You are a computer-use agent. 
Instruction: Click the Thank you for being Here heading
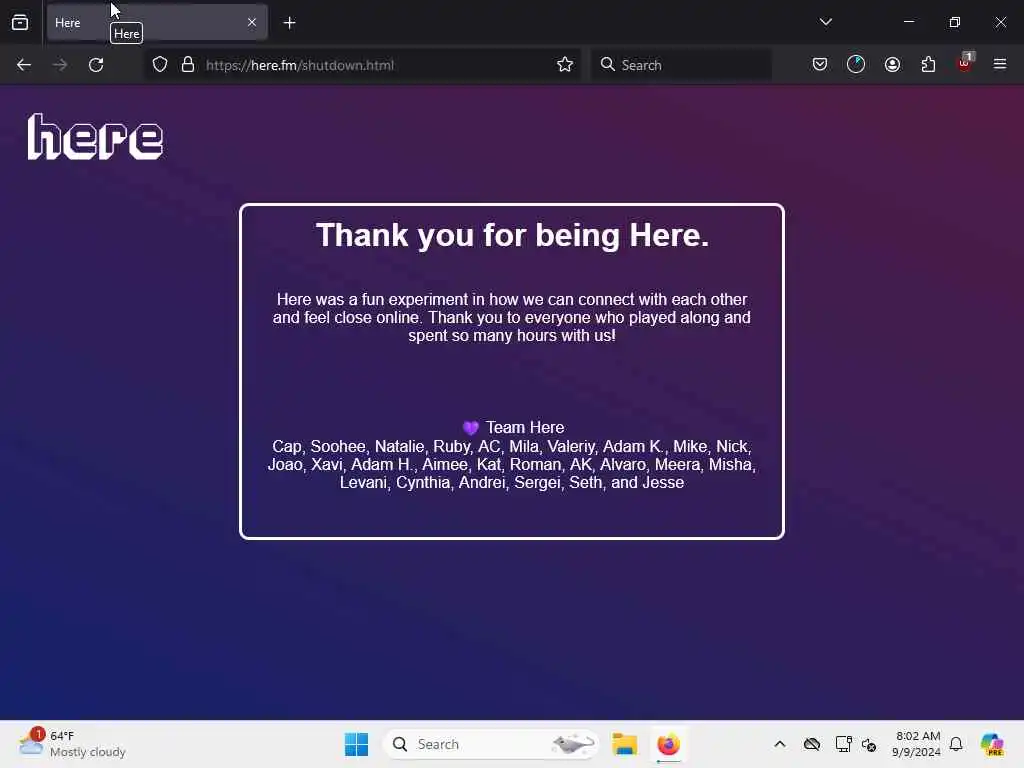(512, 235)
